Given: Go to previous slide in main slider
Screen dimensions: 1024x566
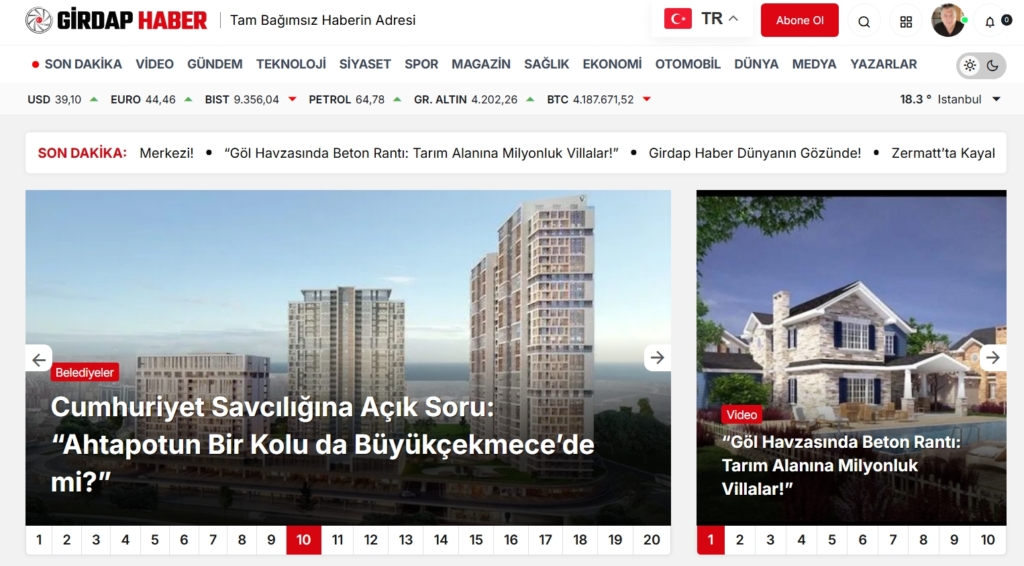Looking at the screenshot, I should pos(39,359).
